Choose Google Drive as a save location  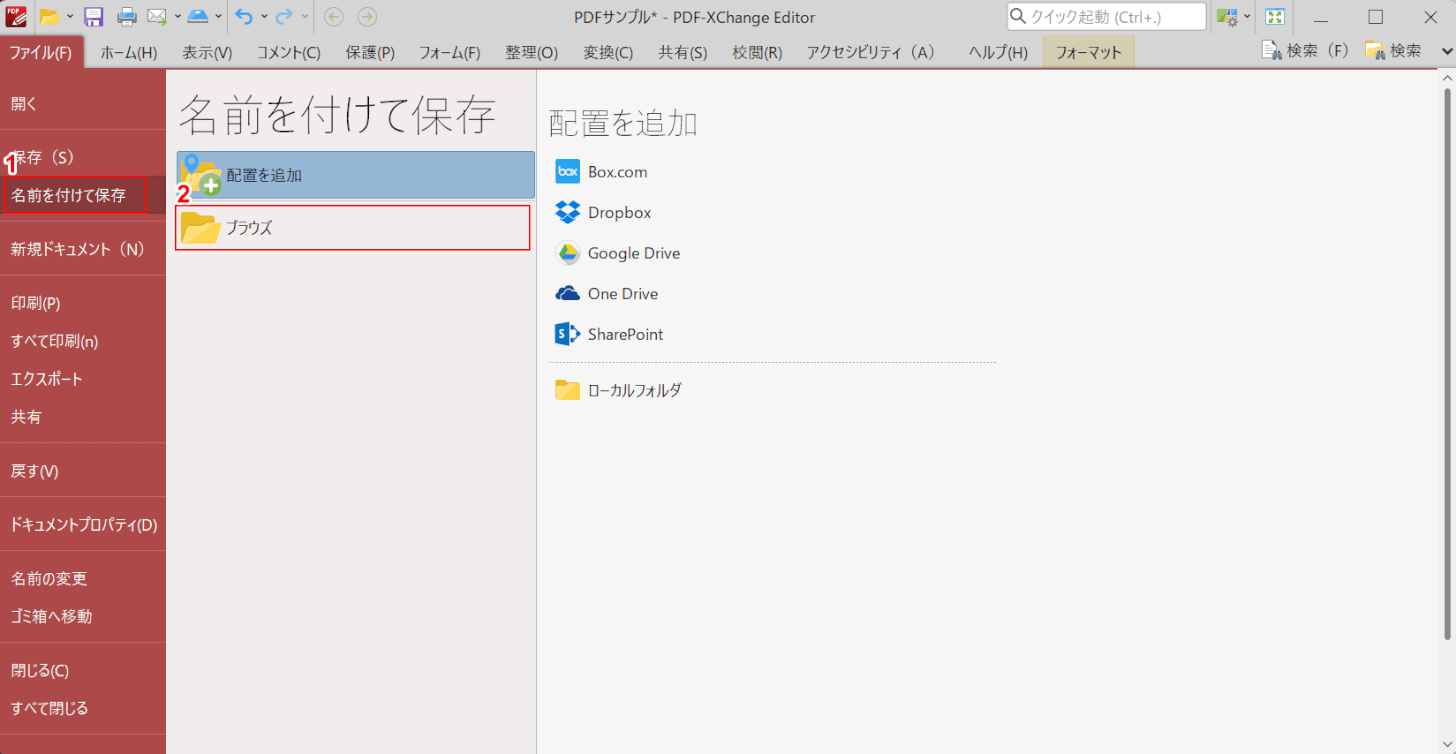[618, 253]
